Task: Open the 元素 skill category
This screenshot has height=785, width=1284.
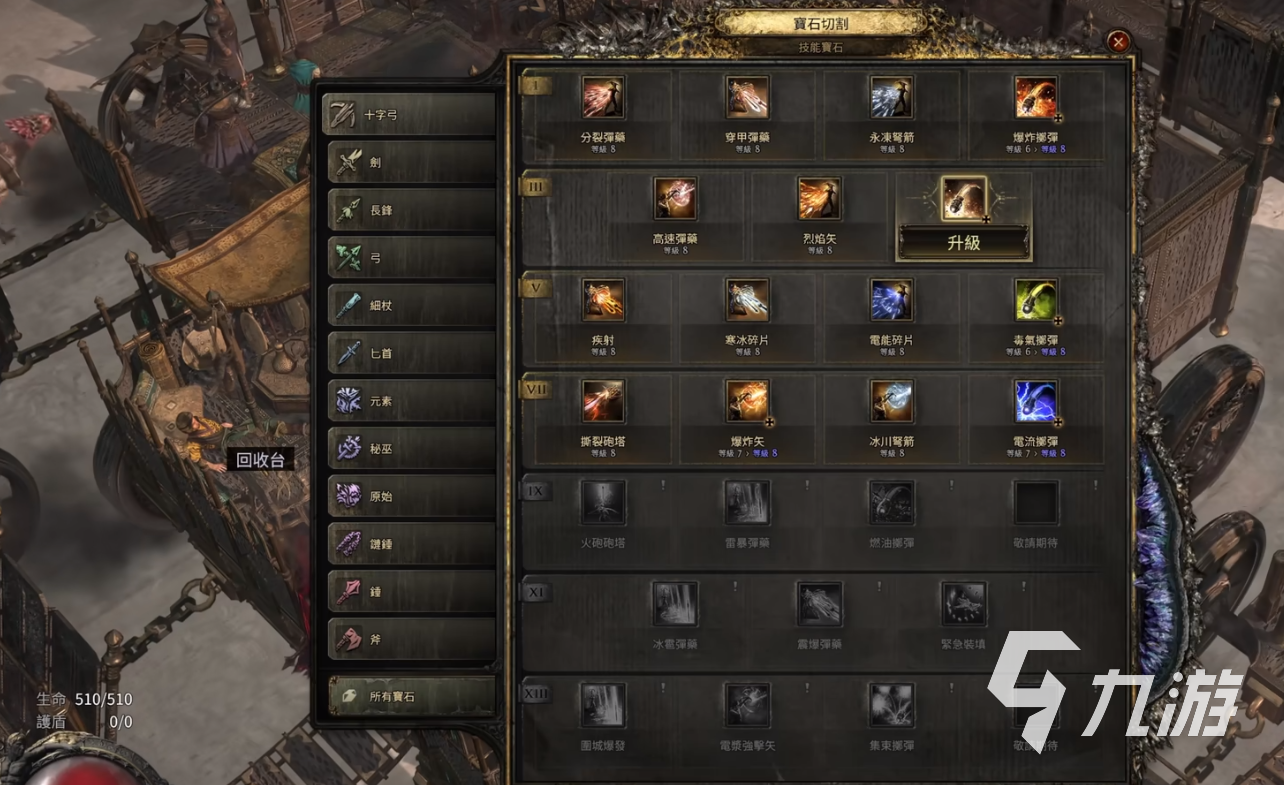Action: [x=411, y=401]
